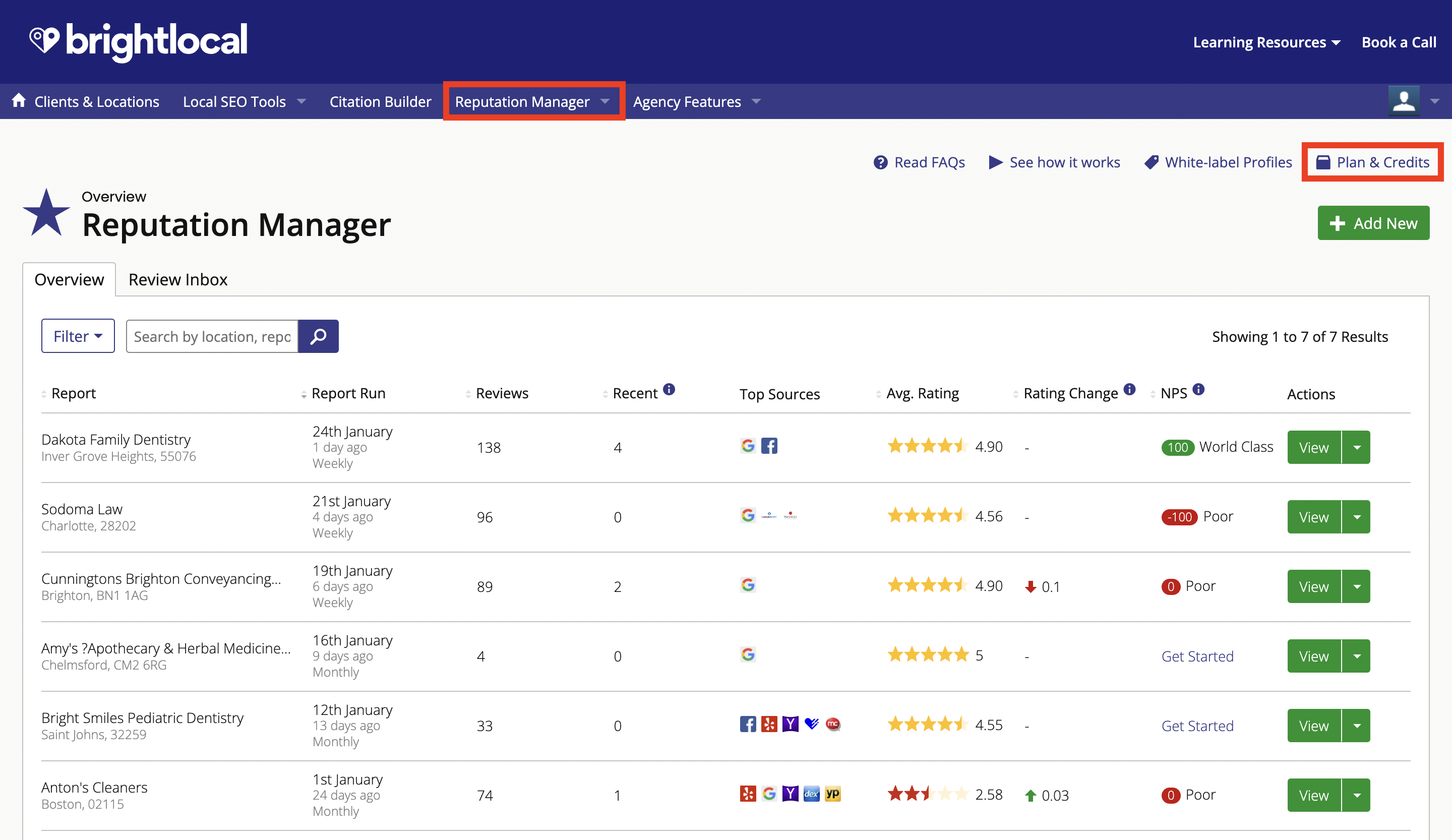Select the Overview tab
This screenshot has width=1452, height=840.
69,279
